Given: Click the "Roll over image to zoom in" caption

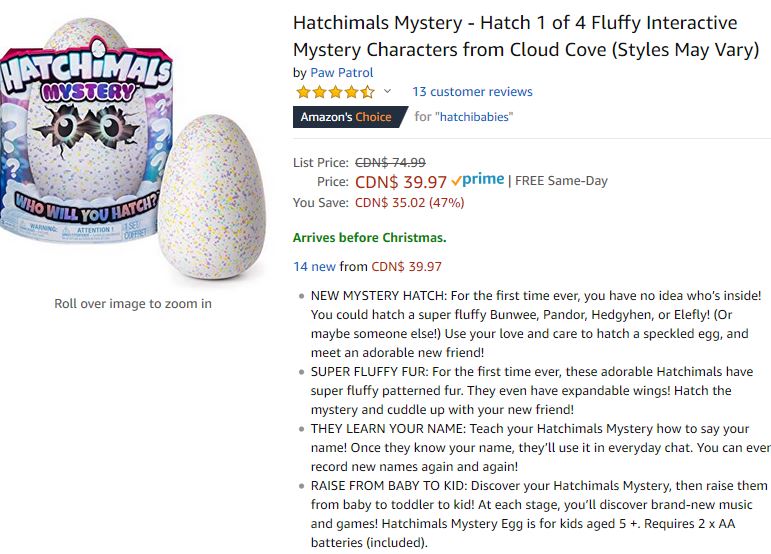Looking at the screenshot, I should click(133, 304).
